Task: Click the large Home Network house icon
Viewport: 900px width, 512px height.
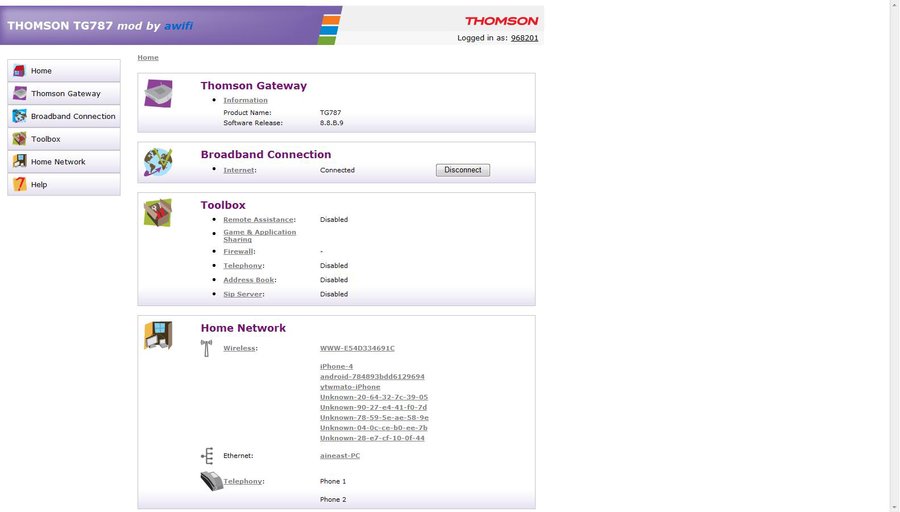Action: [x=158, y=335]
